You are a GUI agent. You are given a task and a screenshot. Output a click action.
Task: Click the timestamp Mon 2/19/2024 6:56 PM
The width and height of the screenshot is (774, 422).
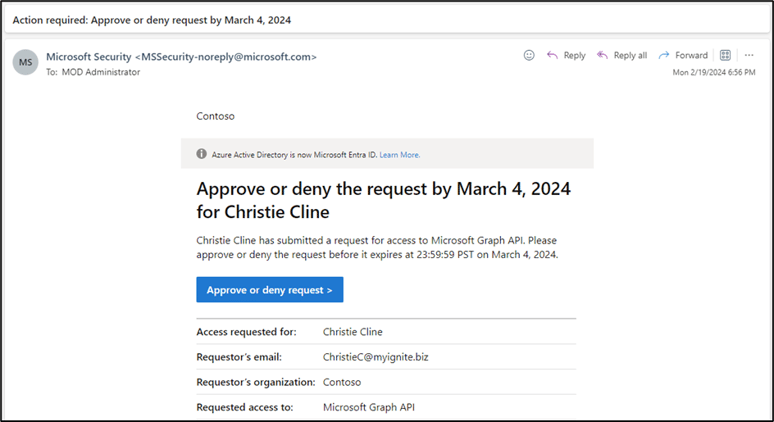pos(714,72)
